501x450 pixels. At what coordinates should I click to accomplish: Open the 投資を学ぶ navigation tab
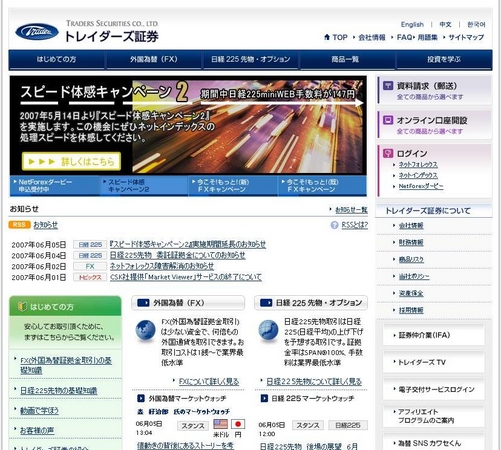click(x=444, y=59)
